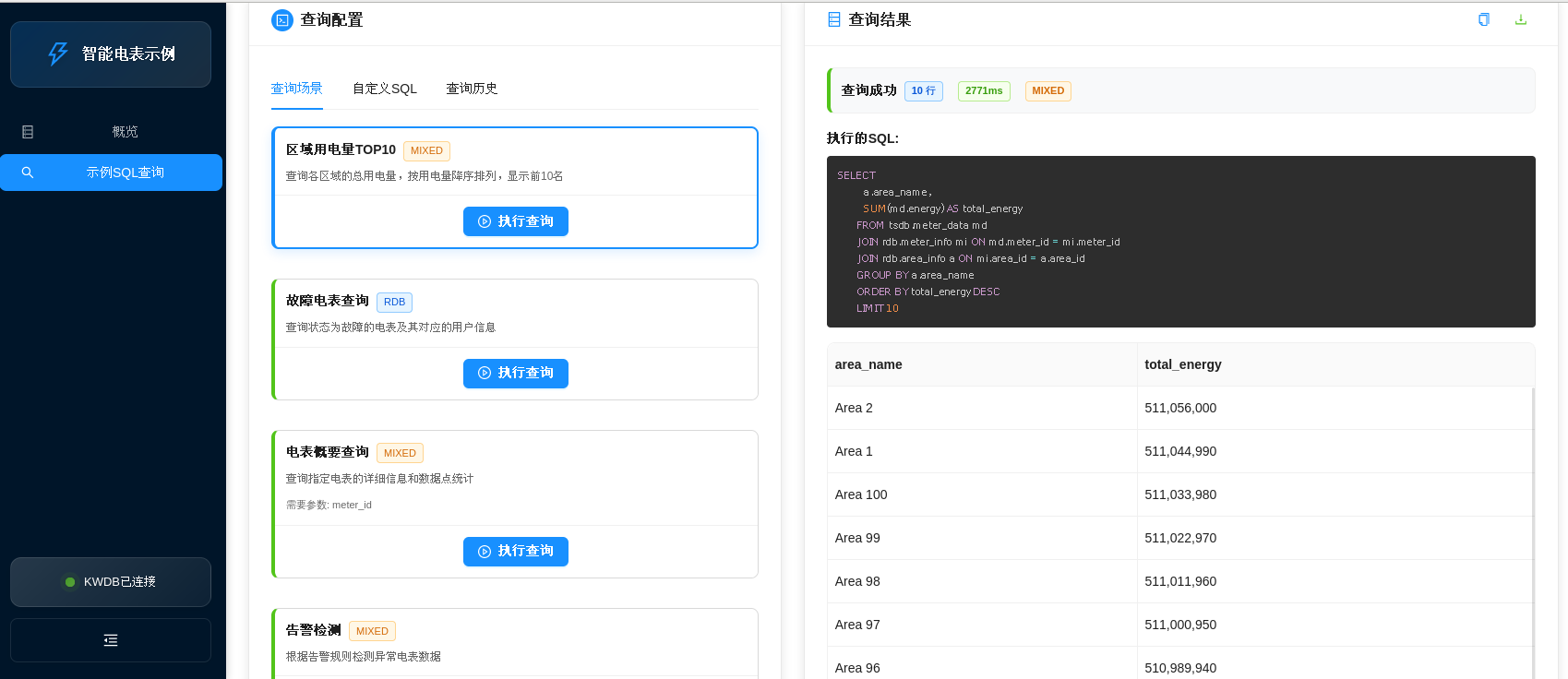The height and width of the screenshot is (679, 1568).
Task: Click the total_energy column header
Action: (1336, 364)
